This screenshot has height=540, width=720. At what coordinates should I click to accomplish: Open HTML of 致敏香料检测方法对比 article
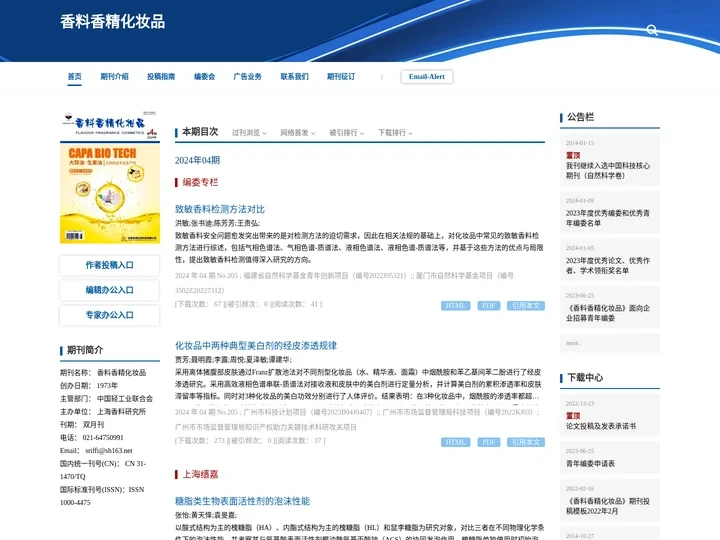[x=456, y=306]
